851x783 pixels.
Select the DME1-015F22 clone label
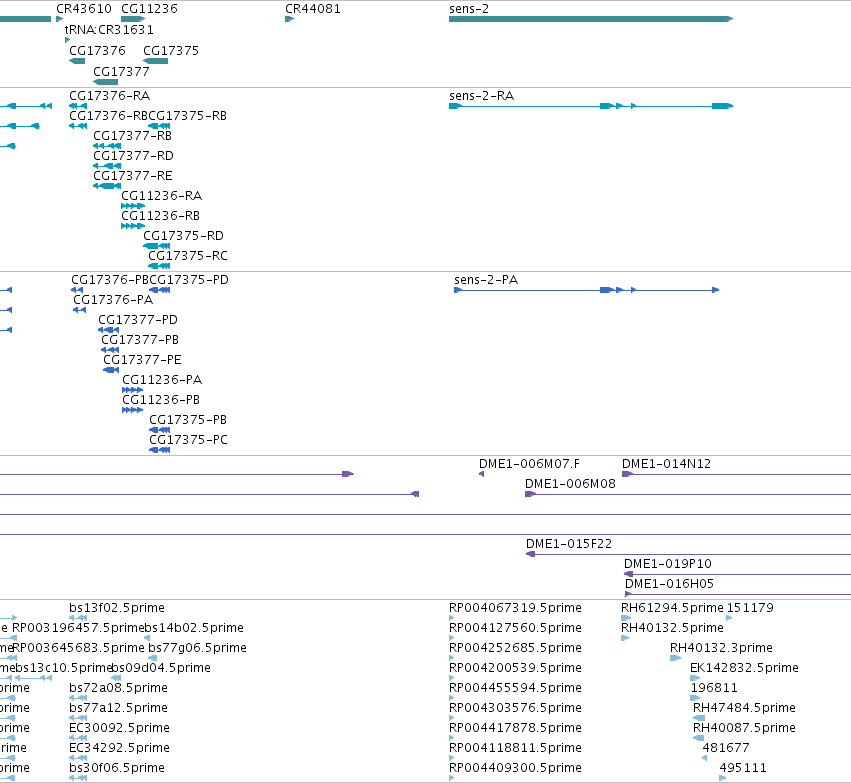coord(569,544)
